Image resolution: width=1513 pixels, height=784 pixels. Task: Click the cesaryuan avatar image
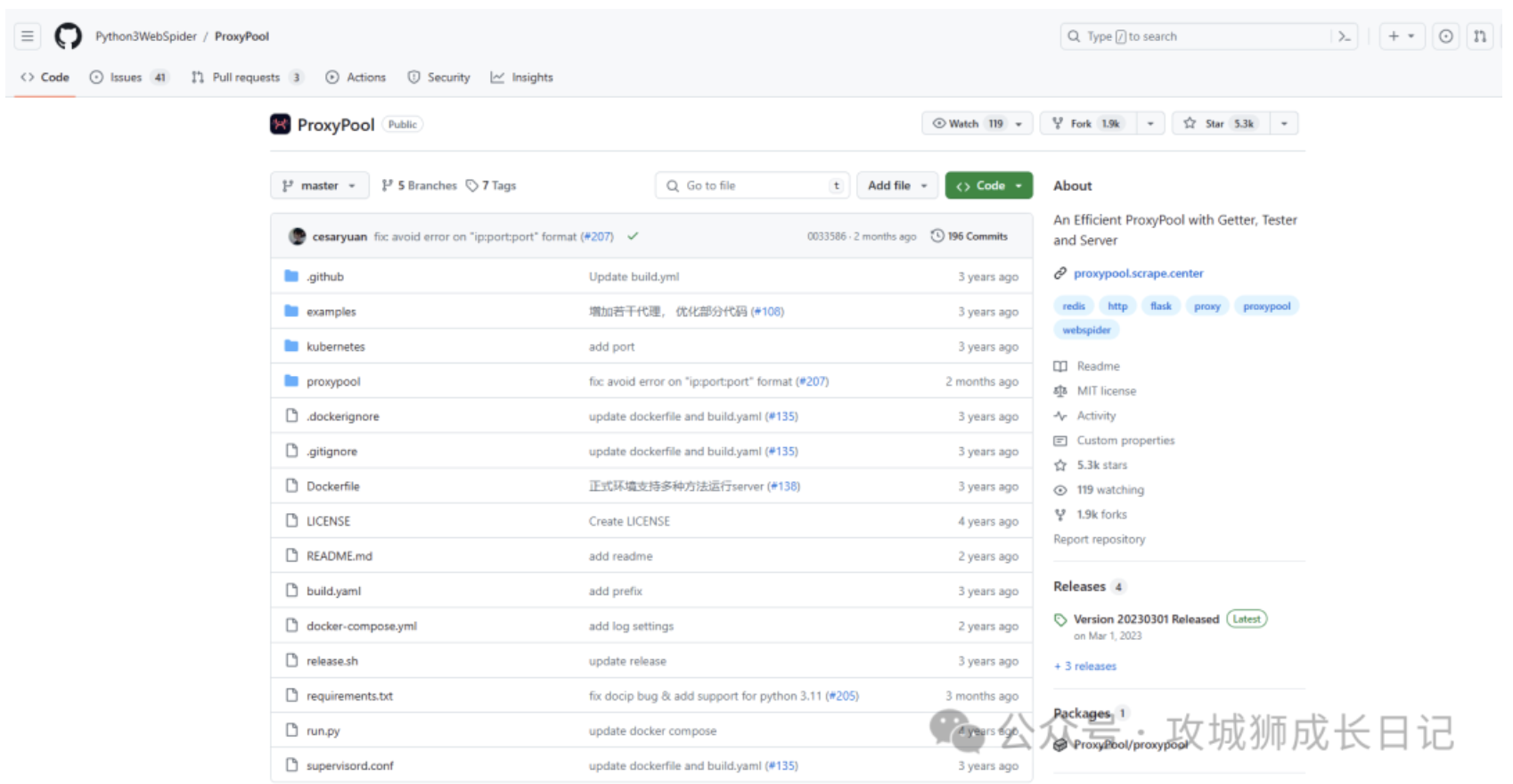pos(298,236)
